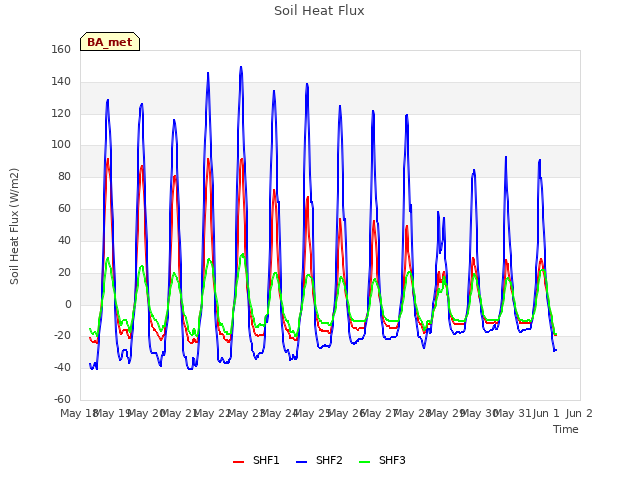Viewport: 640px width, 480px height.
Task: Click the Jun 2 x-axis tick label
Action: tap(579, 413)
